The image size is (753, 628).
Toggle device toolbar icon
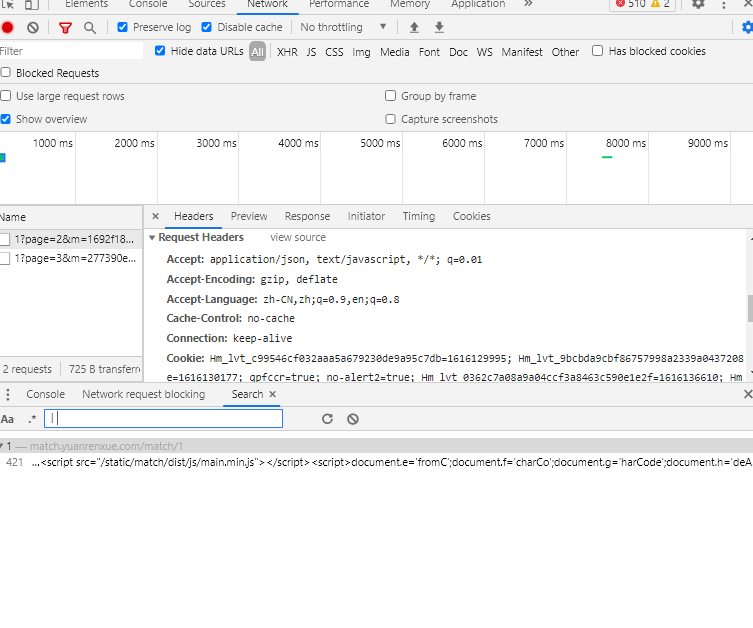[32, 4]
